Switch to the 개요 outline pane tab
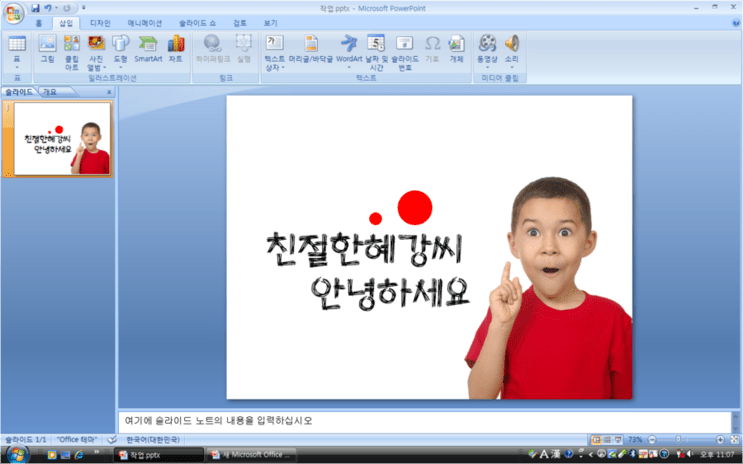The image size is (743, 464). click(50, 92)
